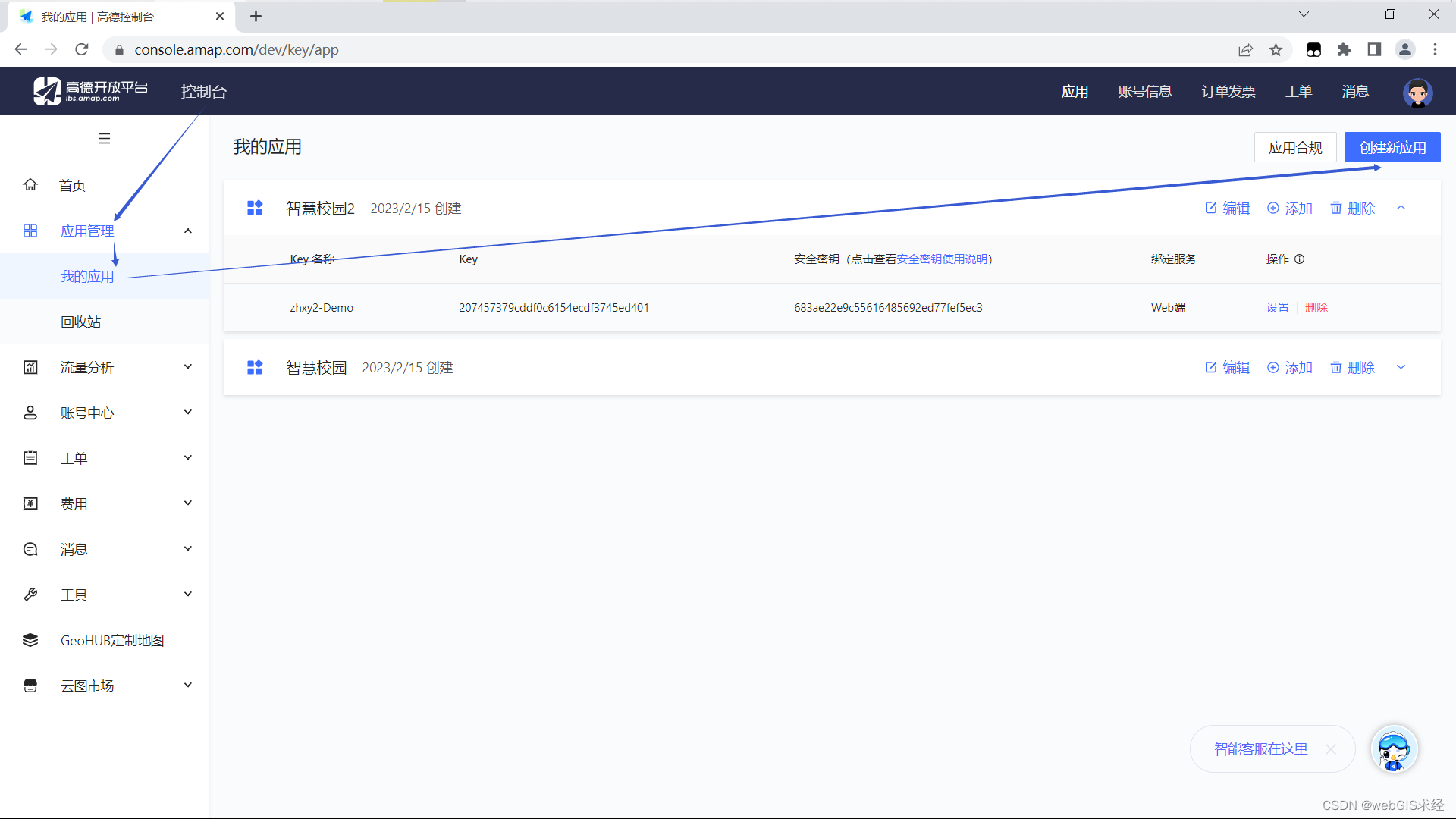Click the 创建新应用 button
Screen dimensions: 1456x819
[1392, 148]
